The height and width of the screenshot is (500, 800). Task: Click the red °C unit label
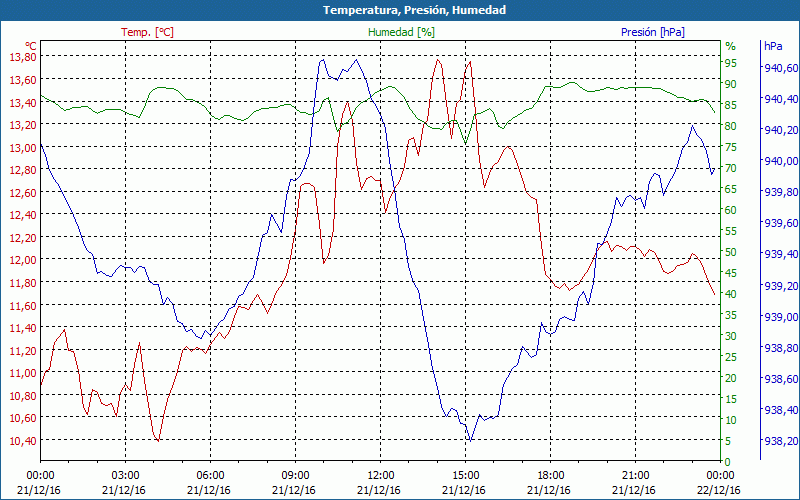pos(31,46)
